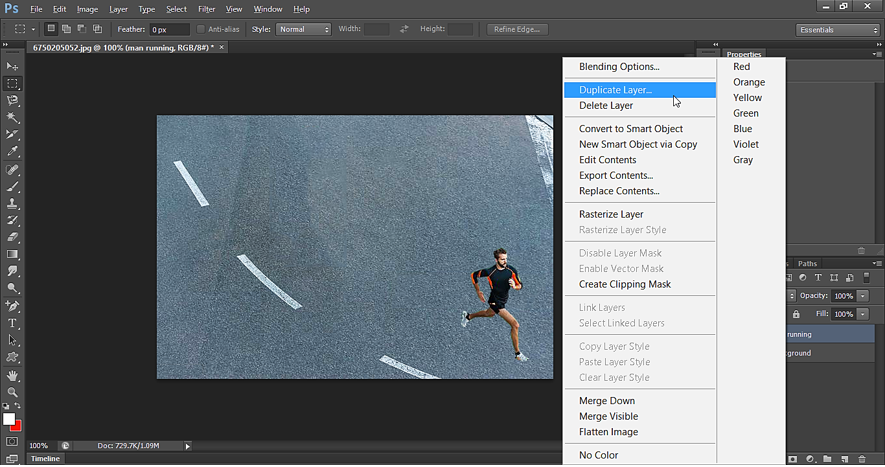Expand the Opacity dropdown arrow
The height and width of the screenshot is (467, 885).
[863, 296]
